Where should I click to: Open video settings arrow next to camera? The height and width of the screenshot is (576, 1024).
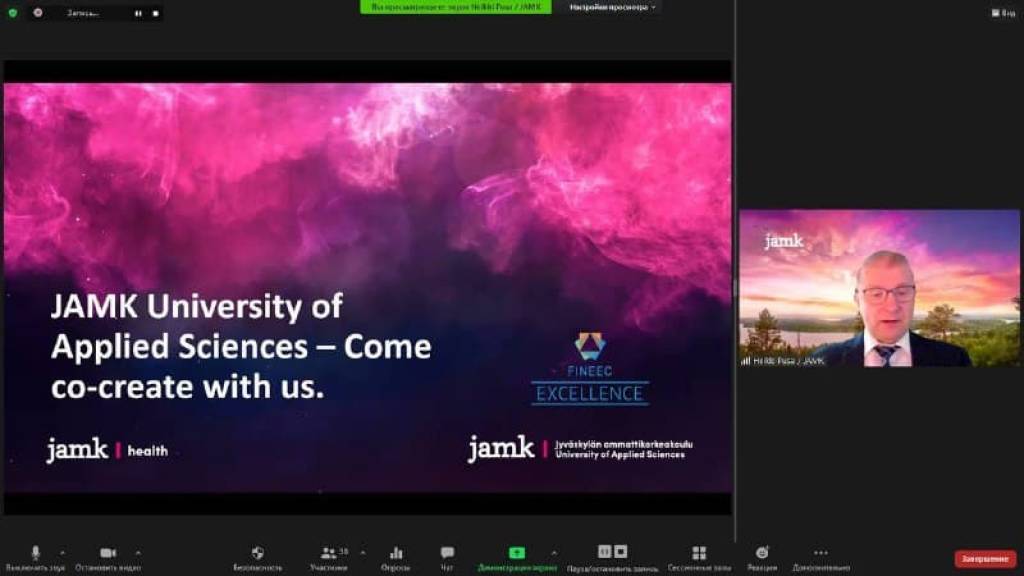click(x=138, y=552)
